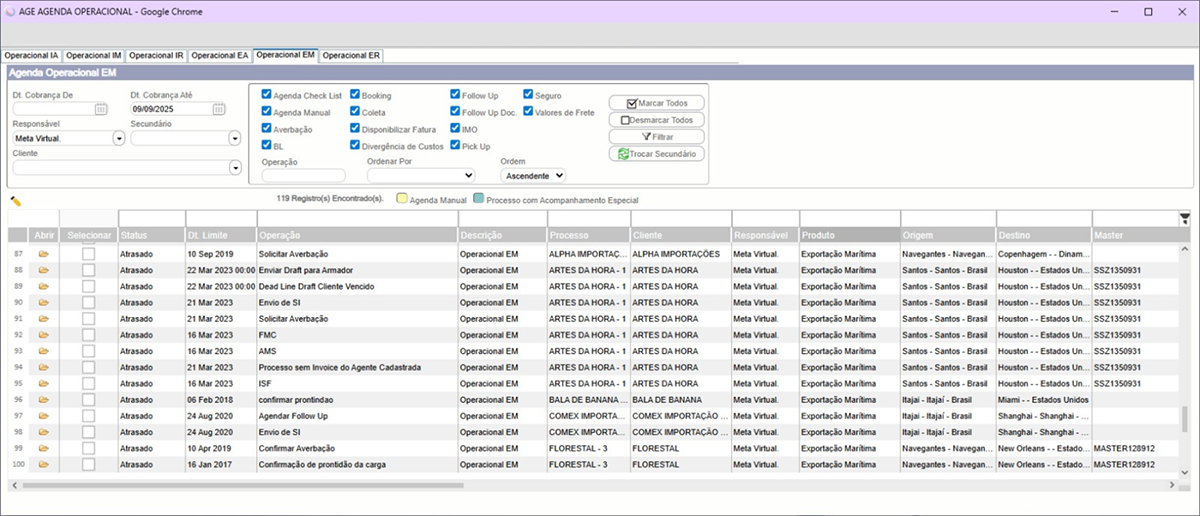
Task: Click the yellow Agenda Manual legend swatch
Action: pos(402,199)
